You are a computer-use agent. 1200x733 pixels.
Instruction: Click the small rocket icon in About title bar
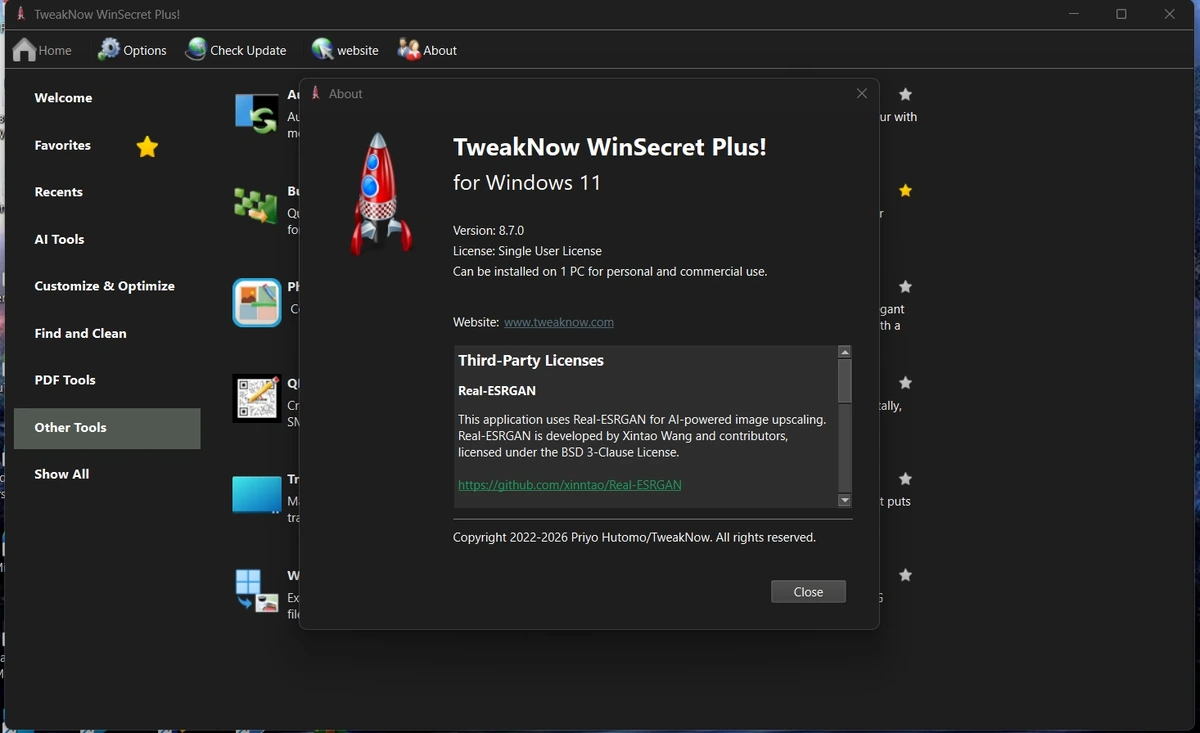pos(316,93)
